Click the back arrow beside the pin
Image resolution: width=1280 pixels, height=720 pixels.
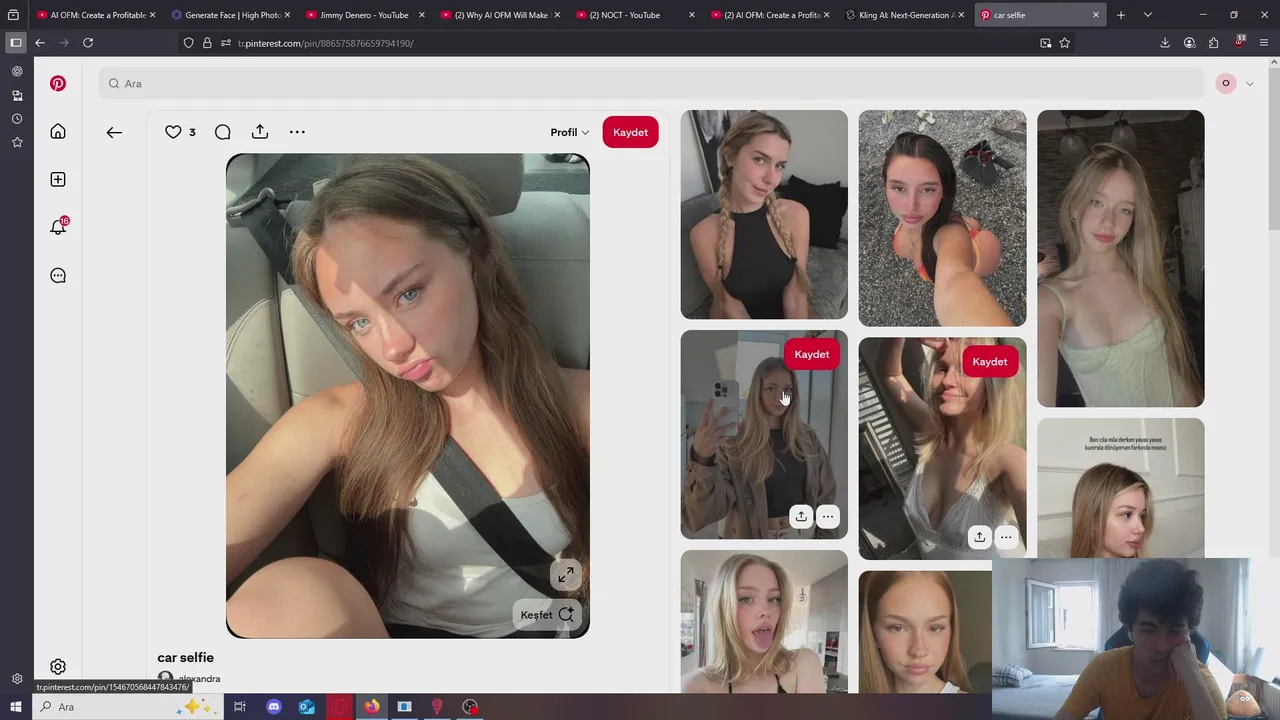point(114,132)
